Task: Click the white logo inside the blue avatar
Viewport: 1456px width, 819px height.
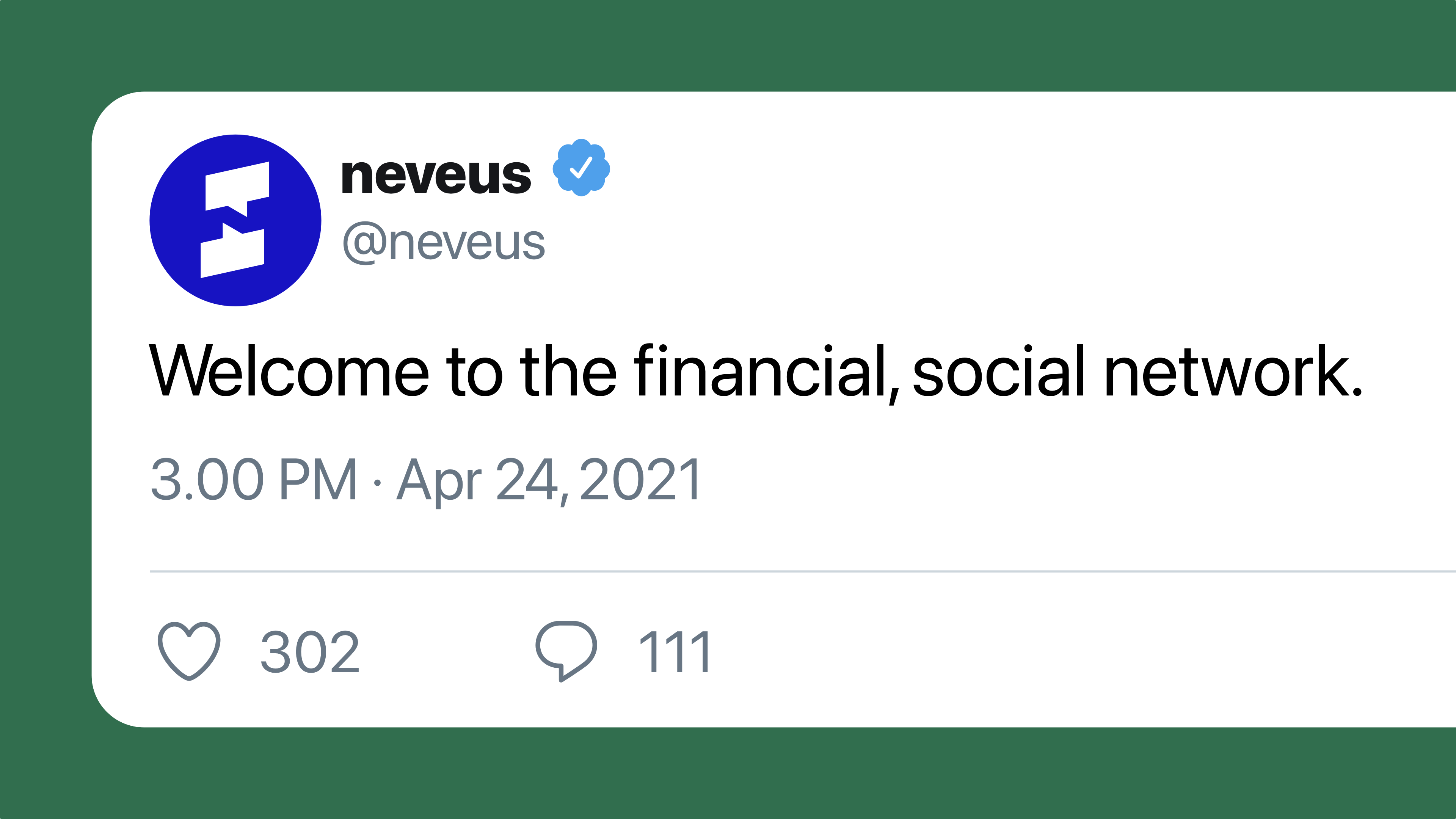Action: click(235, 220)
